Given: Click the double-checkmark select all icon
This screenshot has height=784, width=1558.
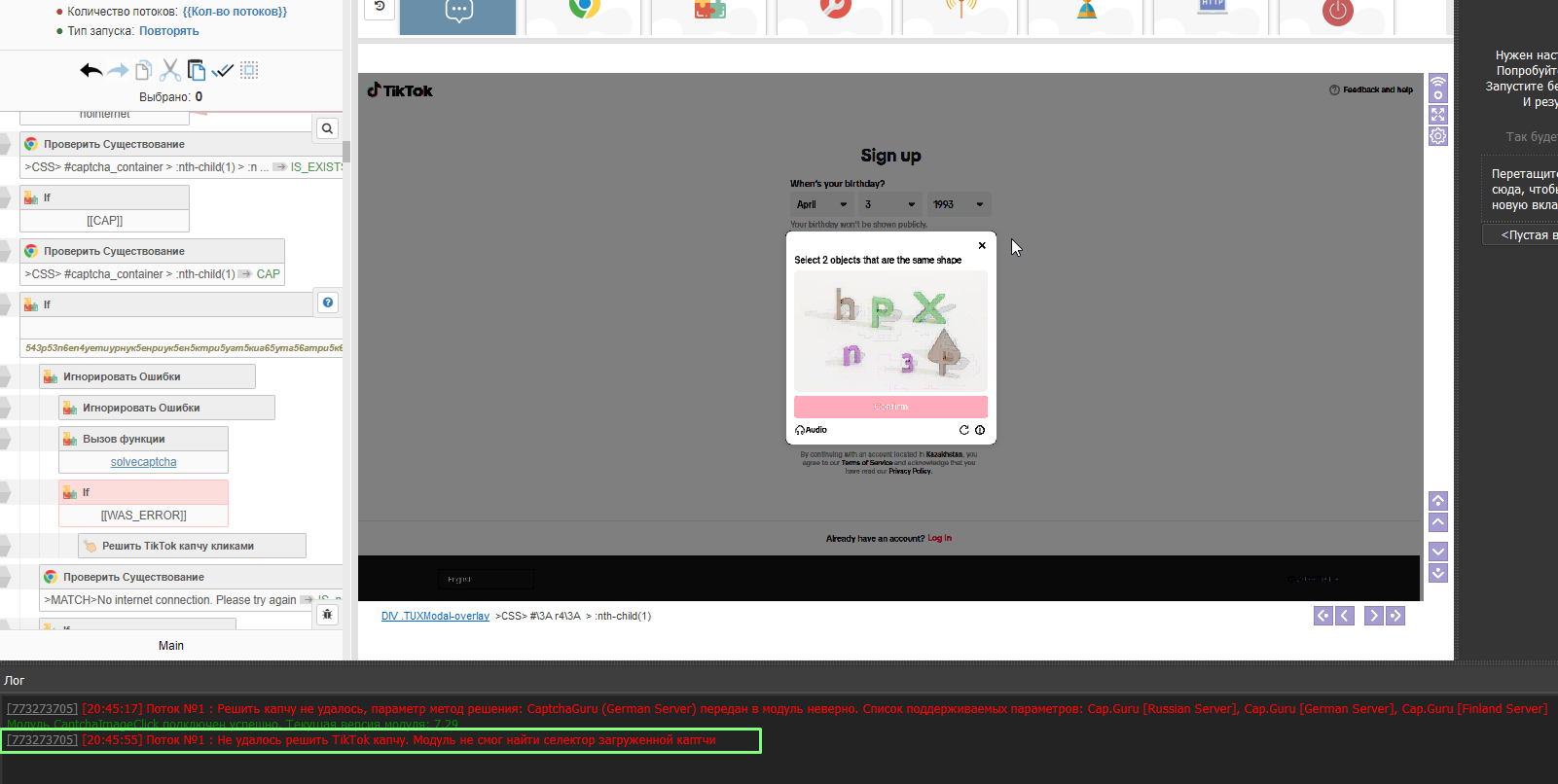Looking at the screenshot, I should click(x=223, y=70).
